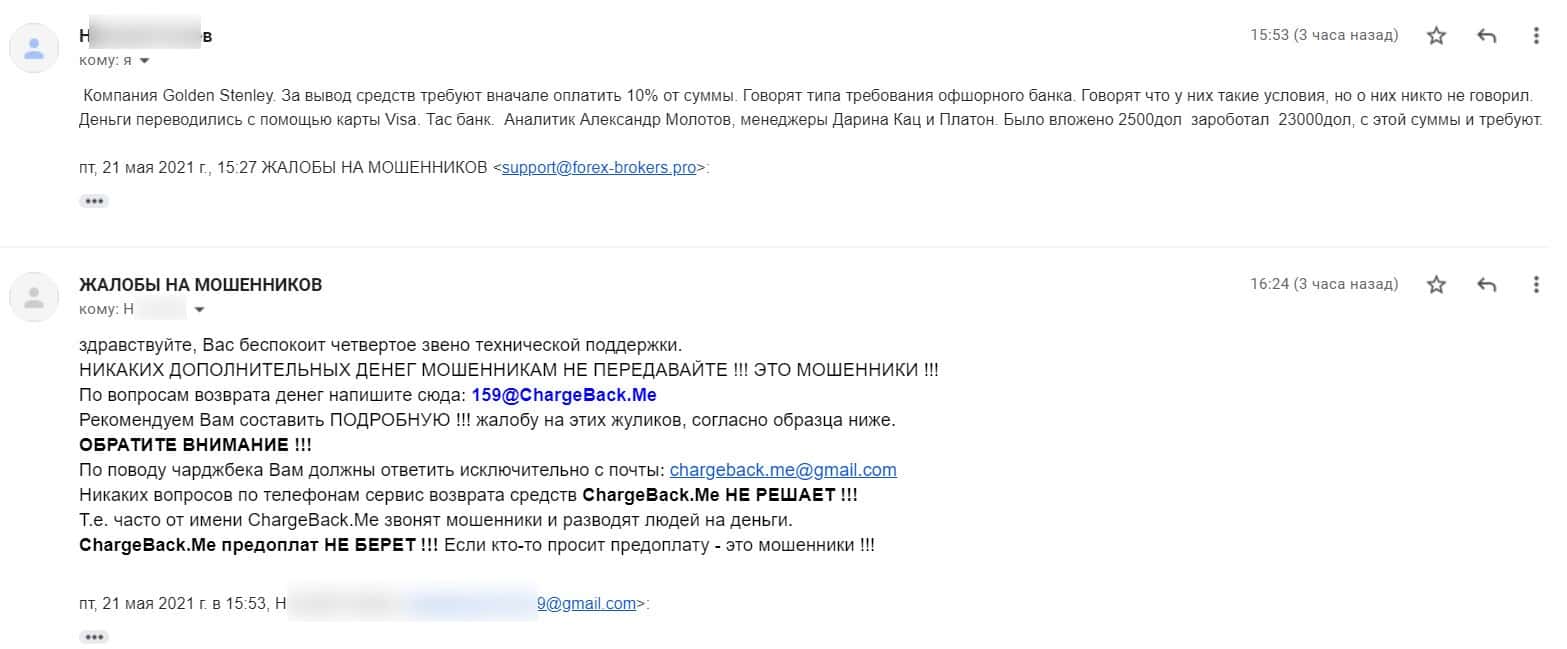Image resolution: width=1567 pixels, height=649 pixels.
Task: Open support@forex-brokers.pro email link
Action: pos(598,168)
